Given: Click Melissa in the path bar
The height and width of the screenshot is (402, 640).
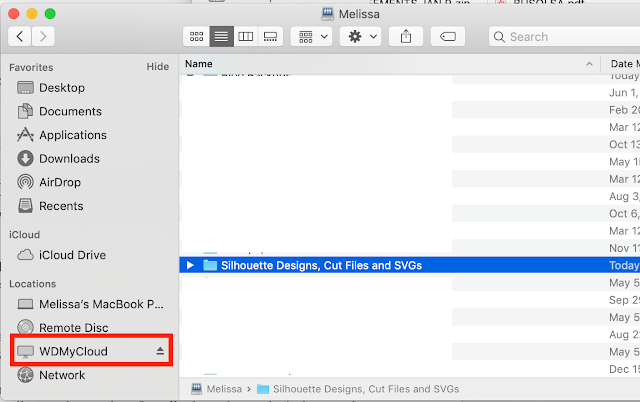Looking at the screenshot, I should click(x=217, y=389).
